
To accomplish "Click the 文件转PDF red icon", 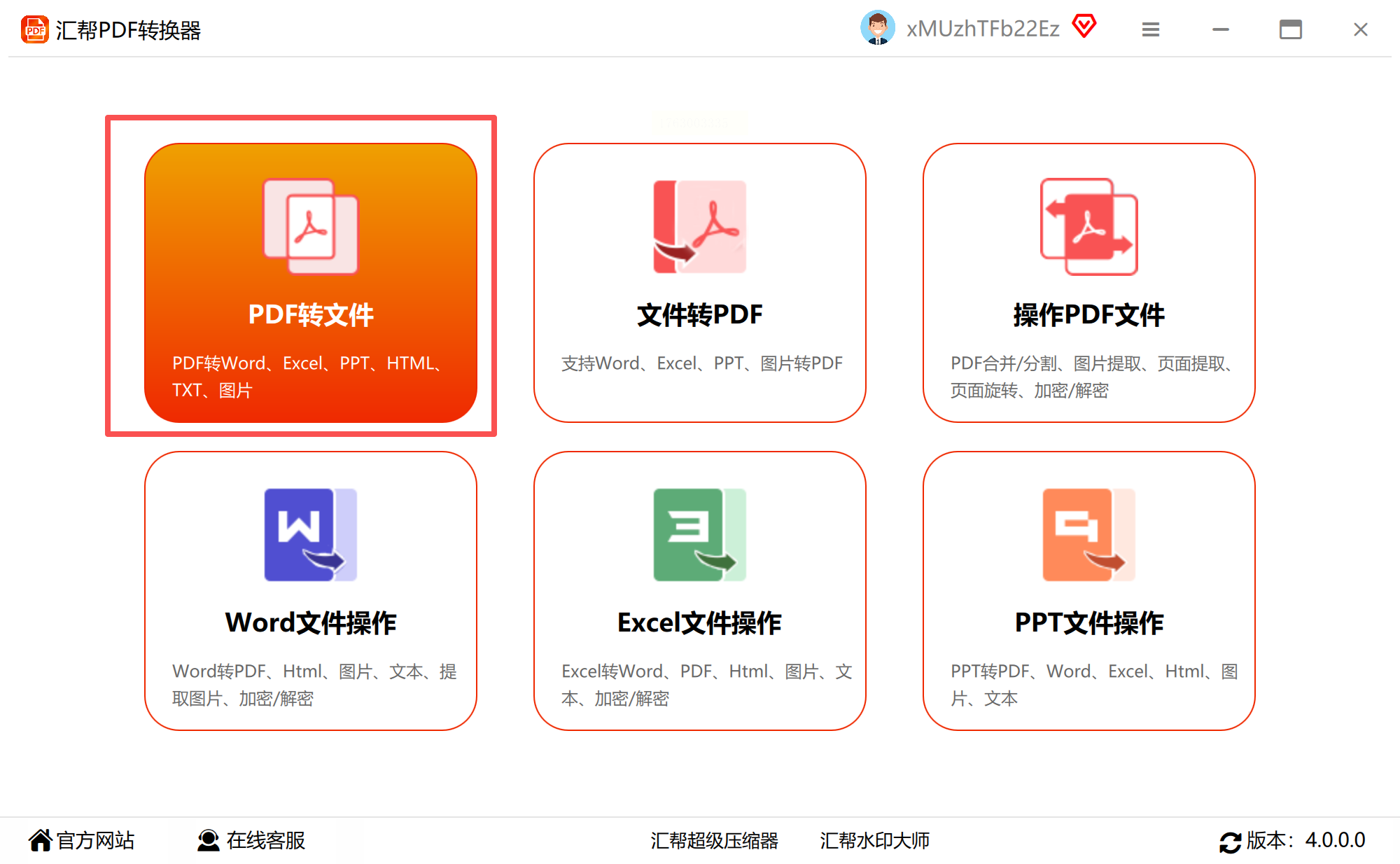I will pyautogui.click(x=699, y=226).
